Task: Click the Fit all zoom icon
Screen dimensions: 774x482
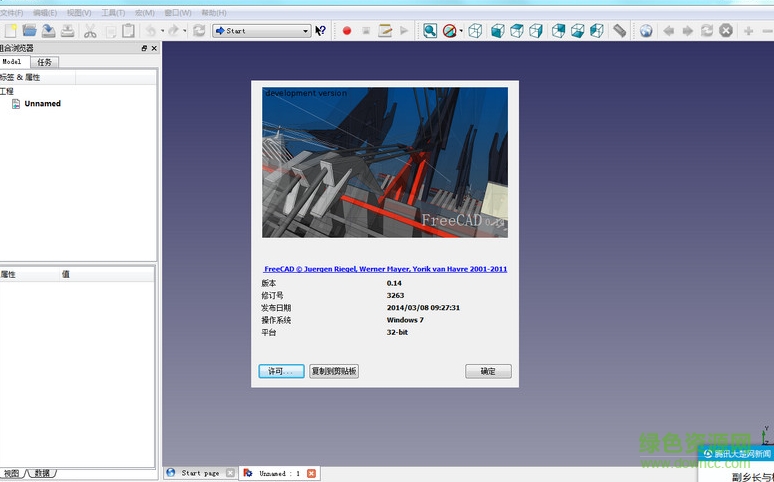Action: point(429,31)
